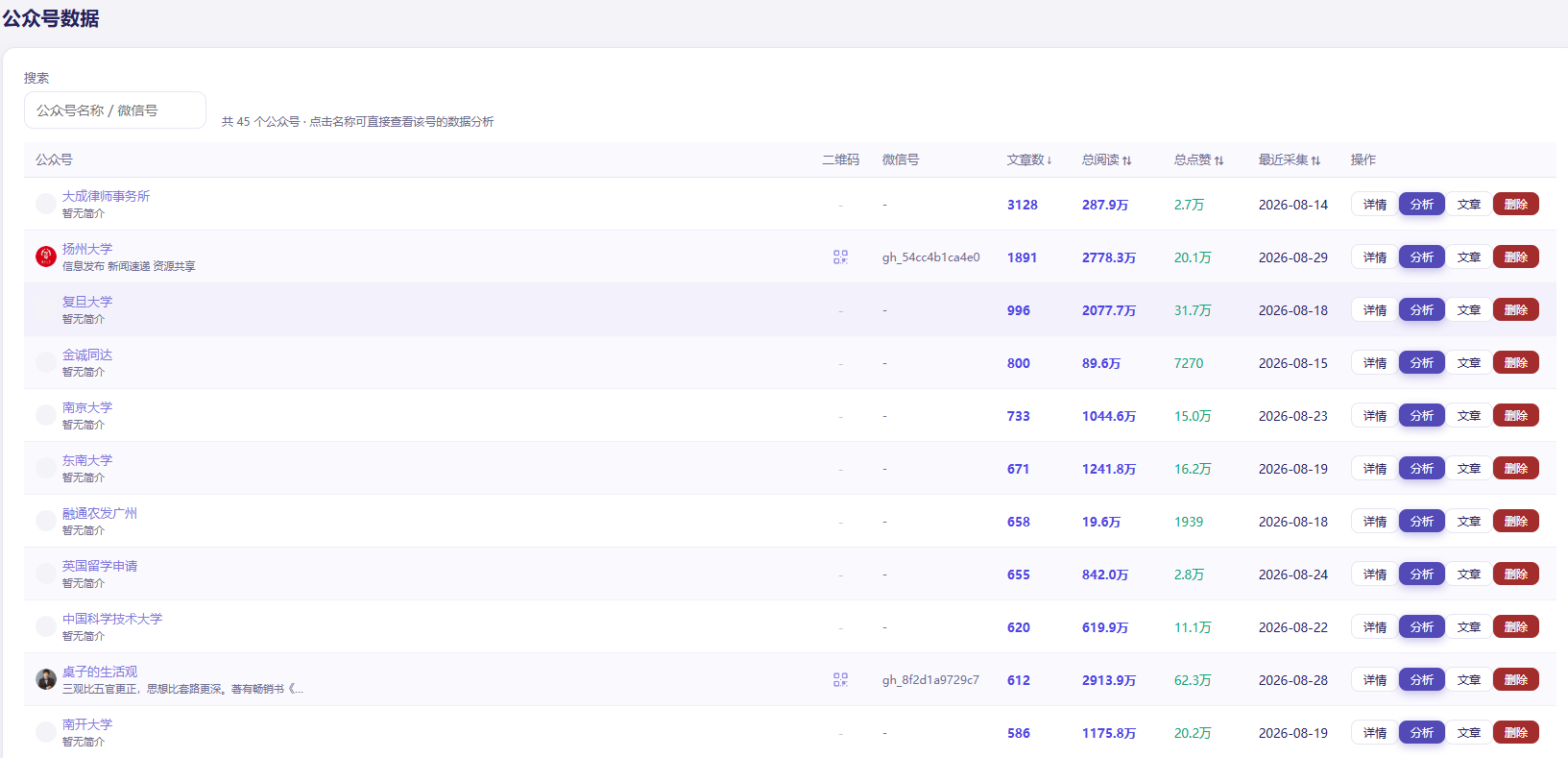Click 分析 for 扬州大学
Image resolution: width=1568 pixels, height=758 pixels.
pyautogui.click(x=1422, y=257)
